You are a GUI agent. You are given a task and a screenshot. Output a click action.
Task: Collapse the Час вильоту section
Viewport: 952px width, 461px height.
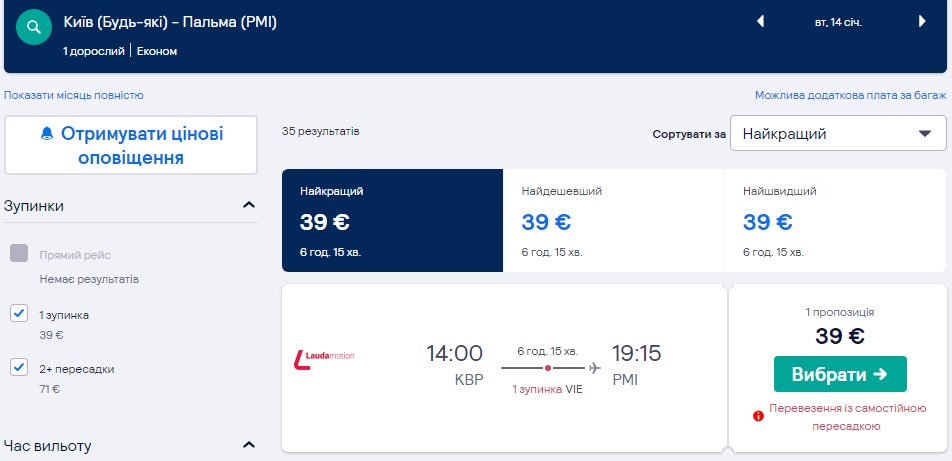coord(248,445)
